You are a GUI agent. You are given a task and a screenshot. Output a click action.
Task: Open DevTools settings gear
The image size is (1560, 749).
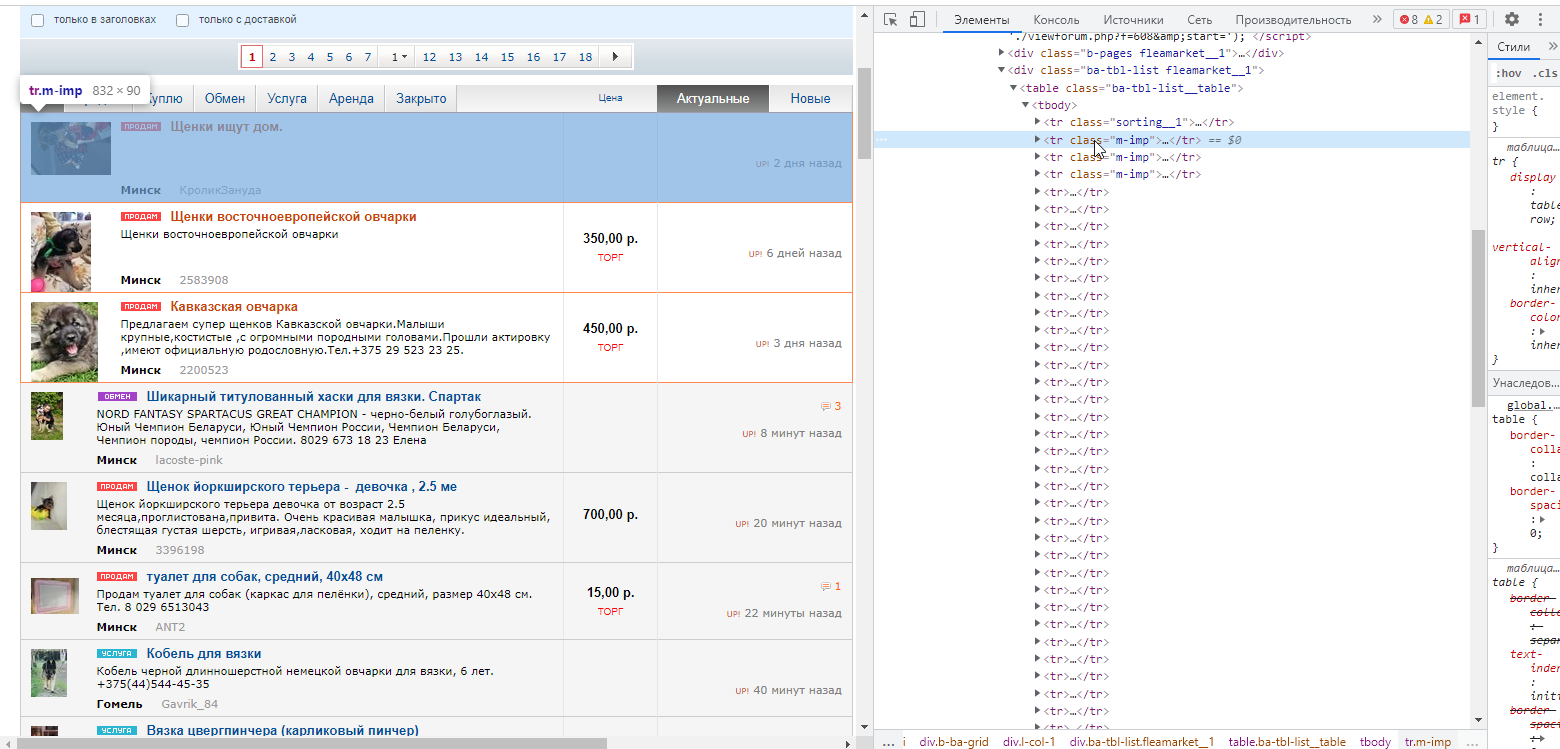1512,19
